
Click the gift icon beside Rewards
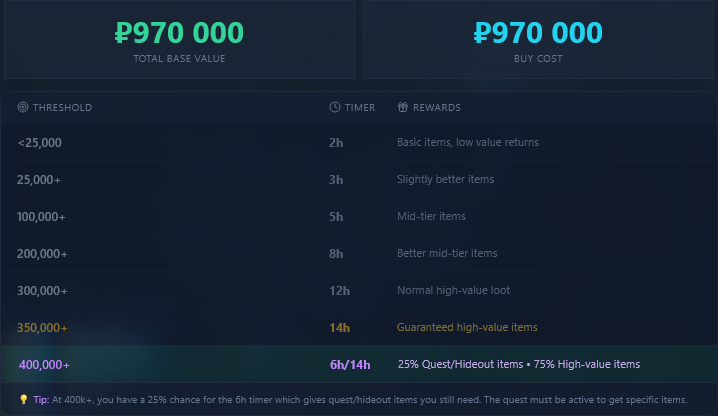pyautogui.click(x=403, y=107)
